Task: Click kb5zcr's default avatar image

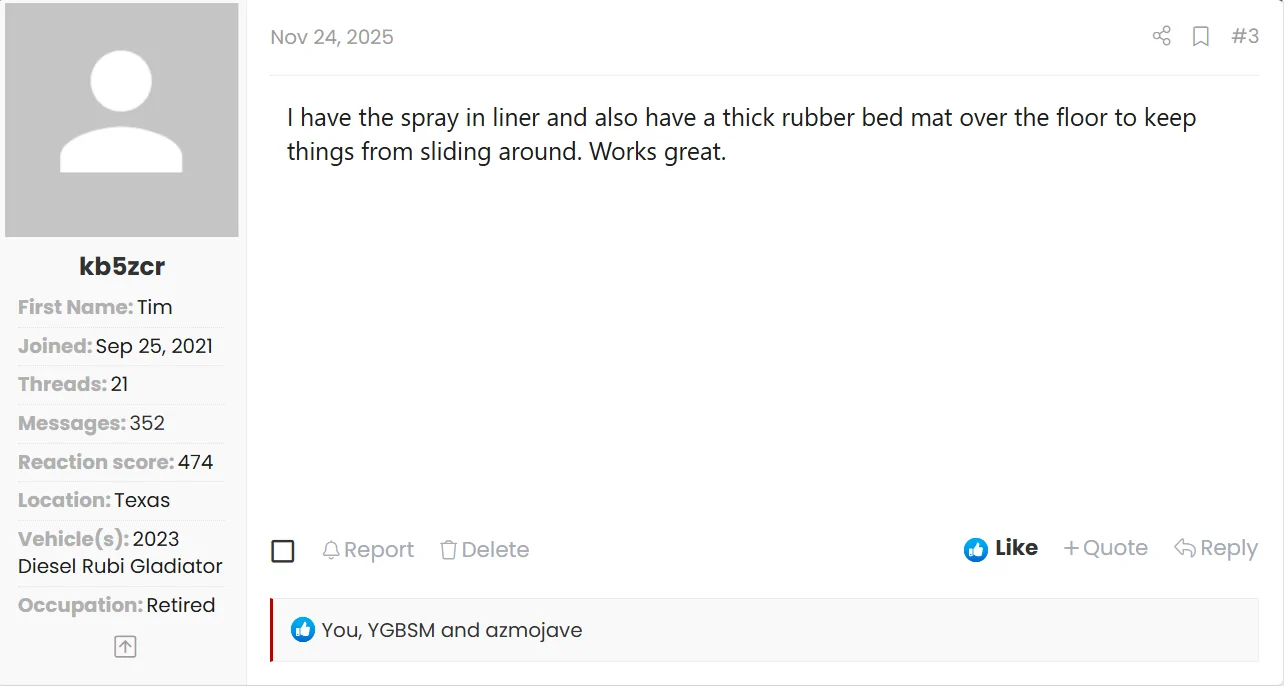Action: 122,120
